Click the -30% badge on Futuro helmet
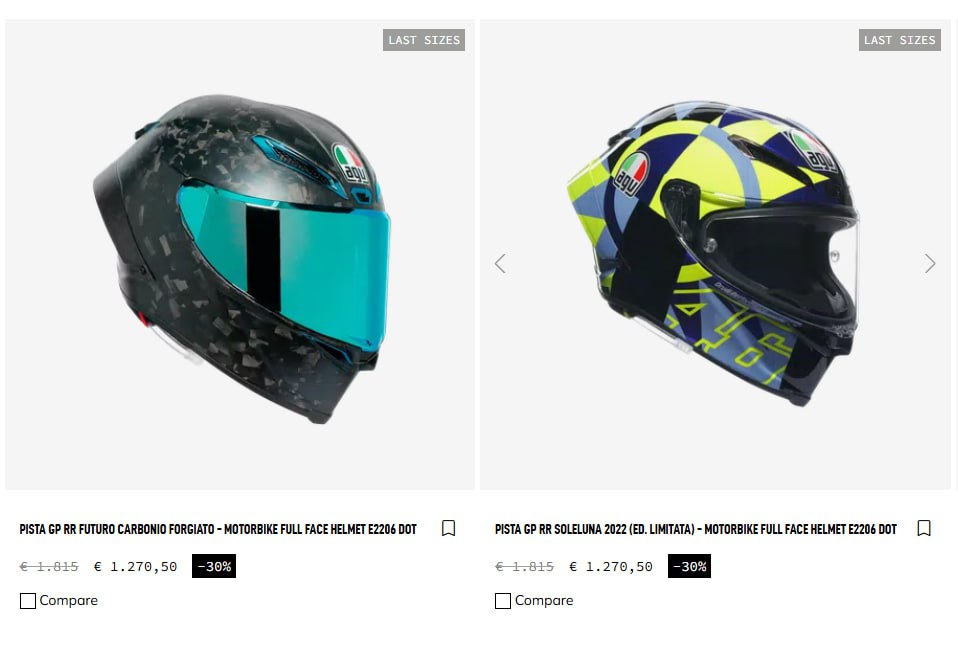This screenshot has width=958, height=653. tap(214, 566)
